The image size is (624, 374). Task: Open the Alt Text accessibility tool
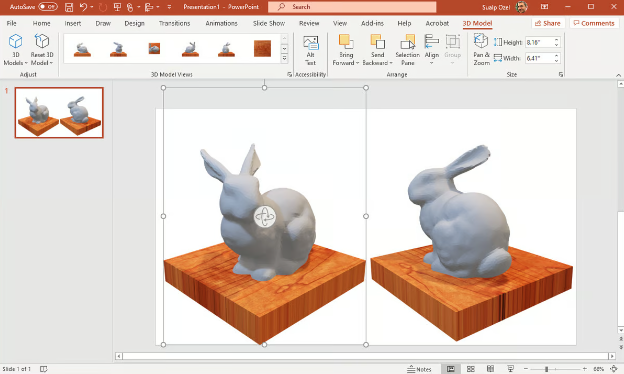pos(310,50)
